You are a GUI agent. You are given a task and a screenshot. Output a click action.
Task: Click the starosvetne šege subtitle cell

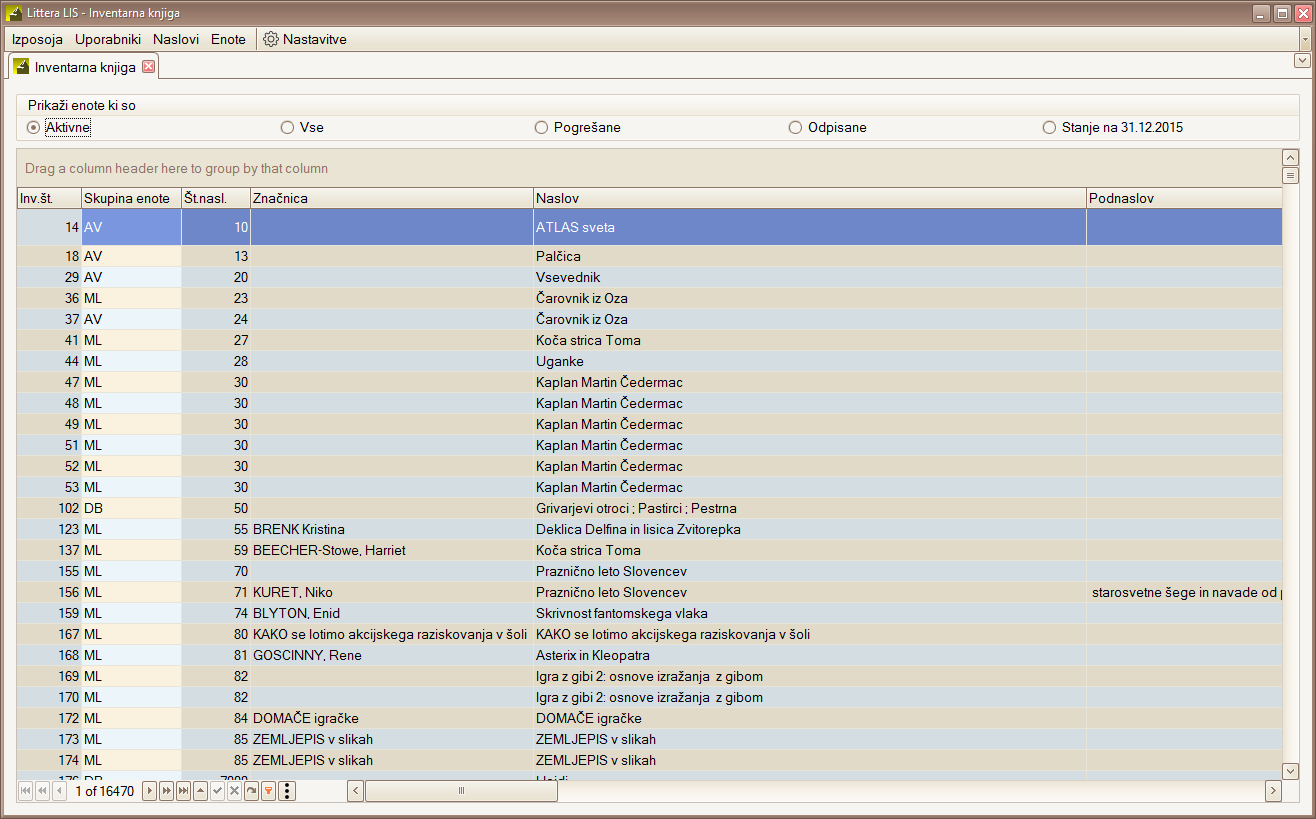pos(1184,592)
